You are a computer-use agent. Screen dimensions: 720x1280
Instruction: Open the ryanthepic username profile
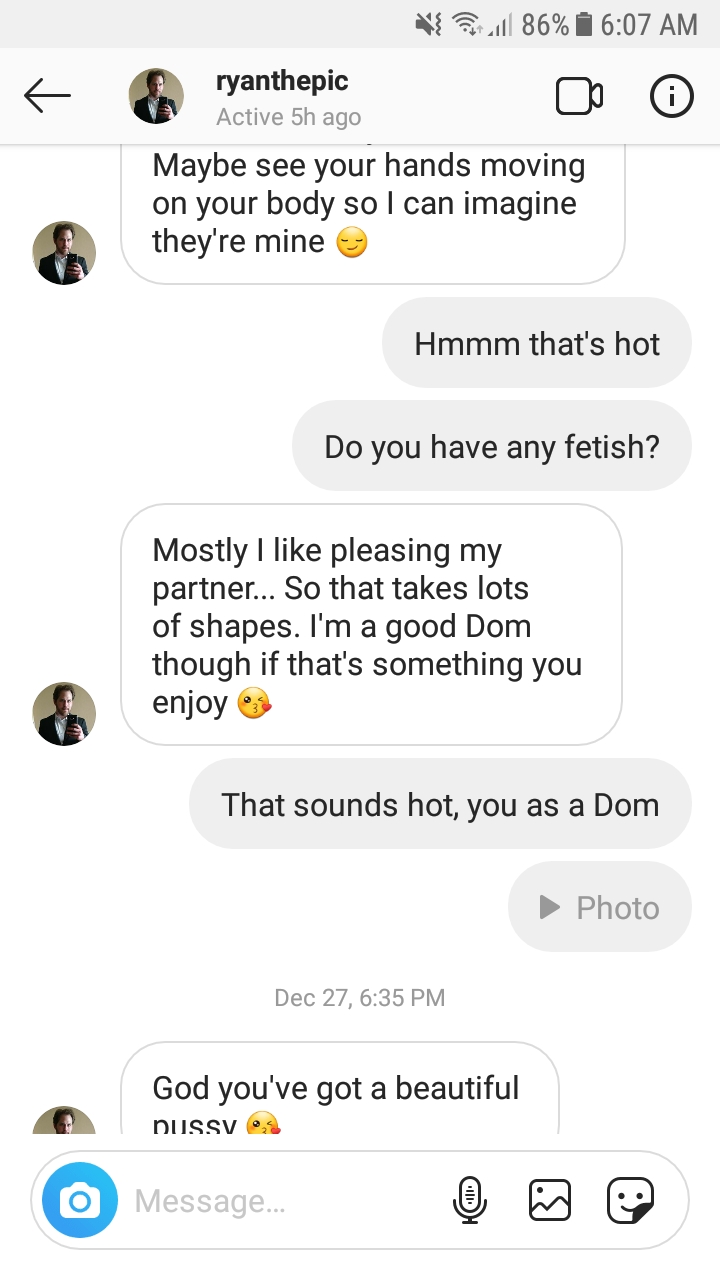coord(282,81)
